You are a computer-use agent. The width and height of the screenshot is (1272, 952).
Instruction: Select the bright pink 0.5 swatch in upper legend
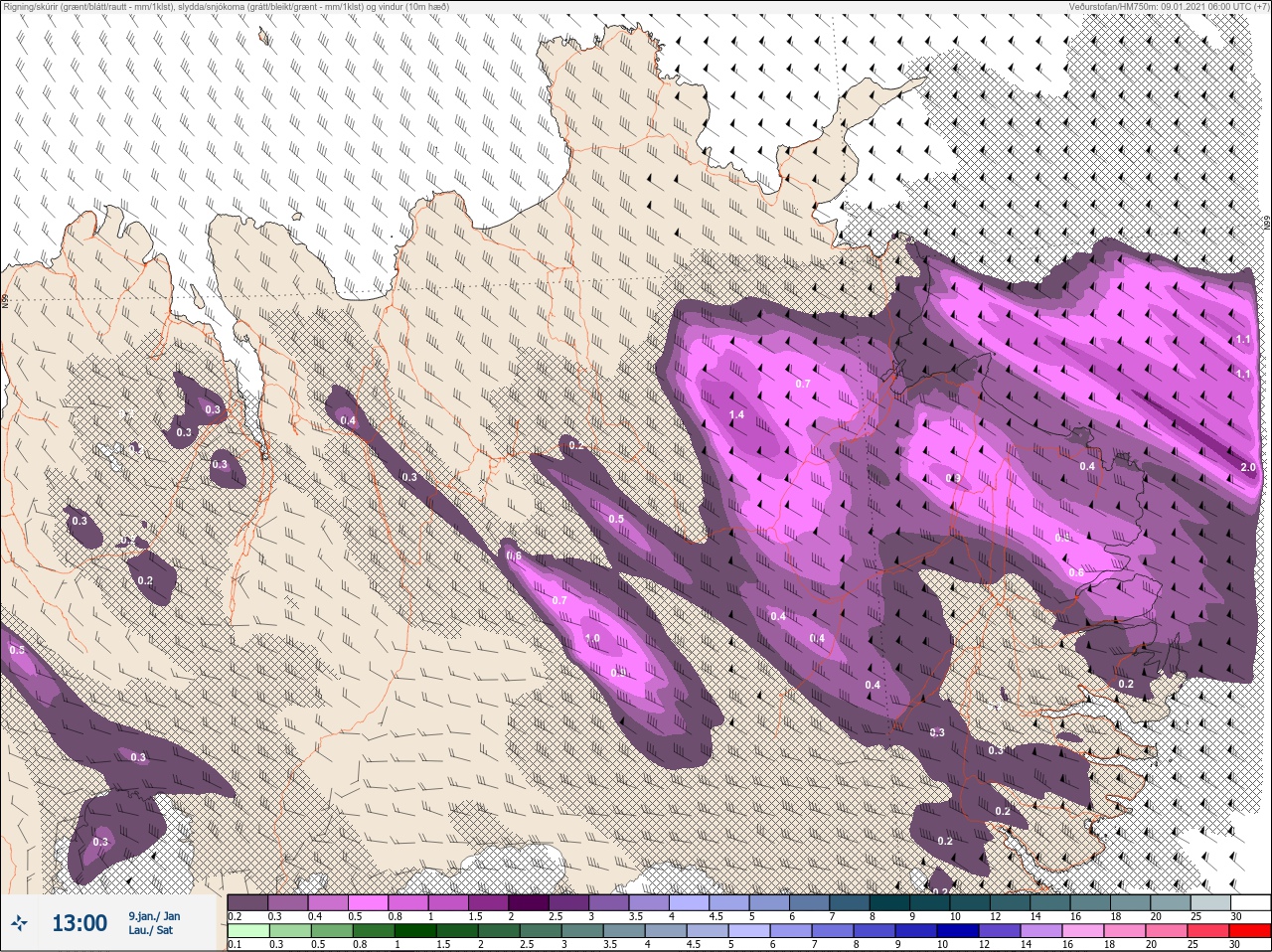coord(370,902)
